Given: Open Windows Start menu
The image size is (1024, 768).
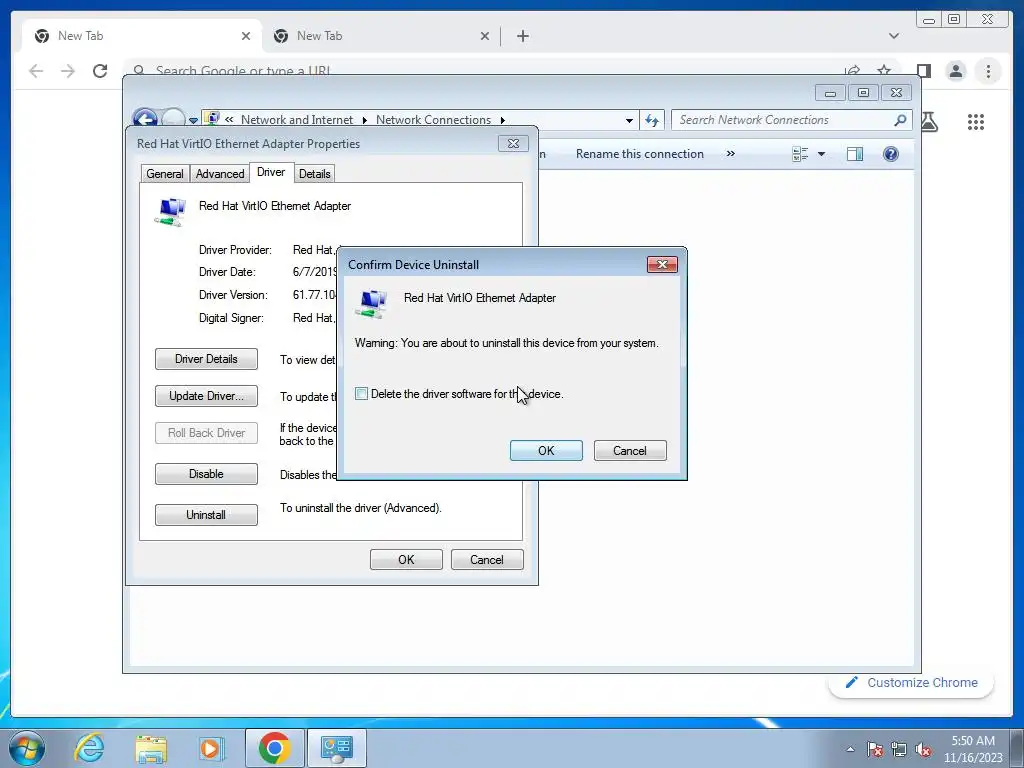Looking at the screenshot, I should point(27,748).
